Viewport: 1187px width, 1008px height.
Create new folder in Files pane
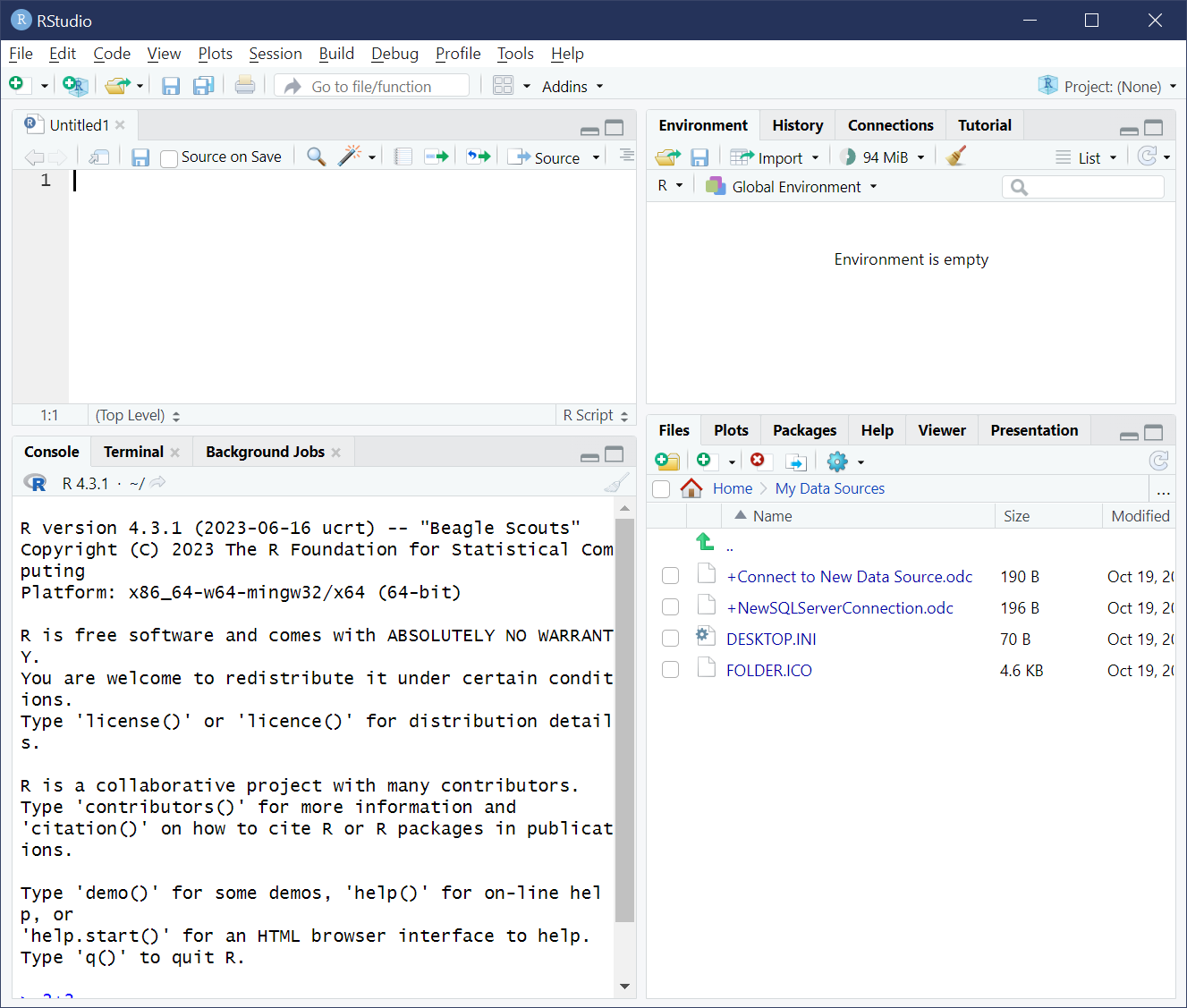click(667, 462)
